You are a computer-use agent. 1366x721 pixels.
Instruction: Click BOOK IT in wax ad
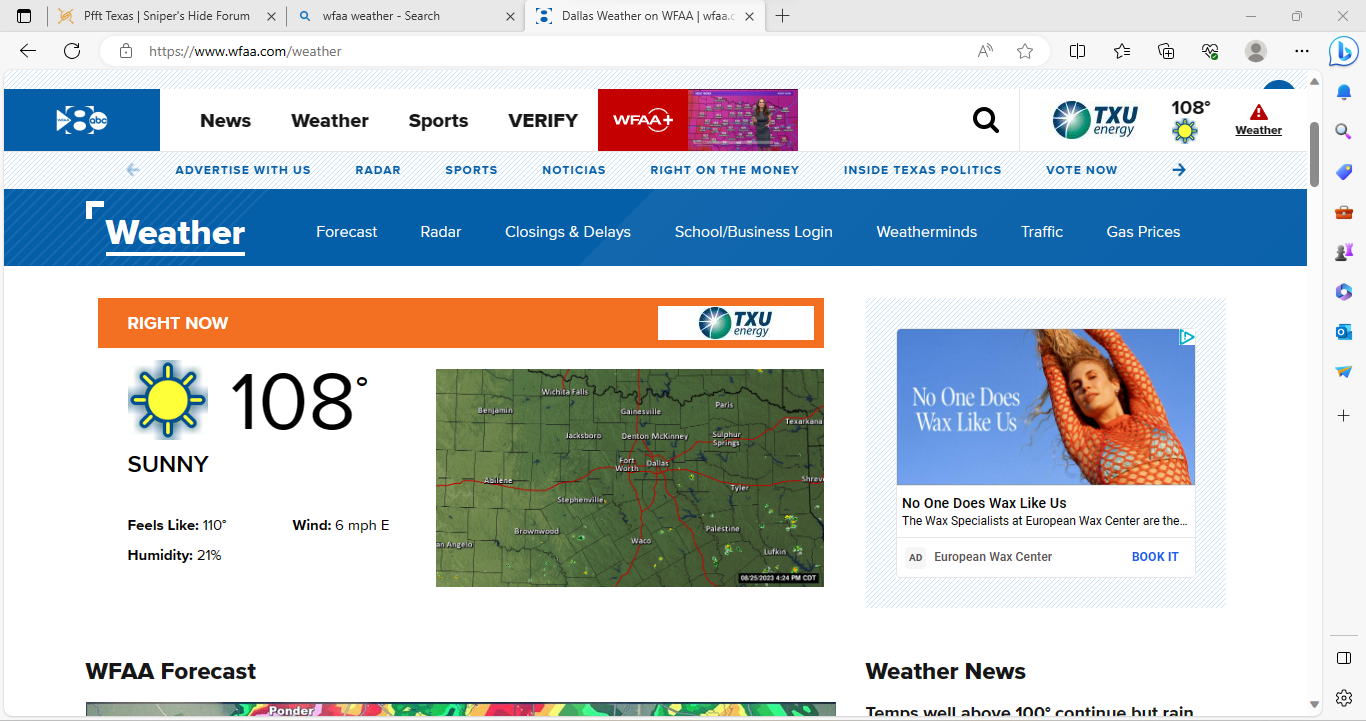click(1155, 557)
